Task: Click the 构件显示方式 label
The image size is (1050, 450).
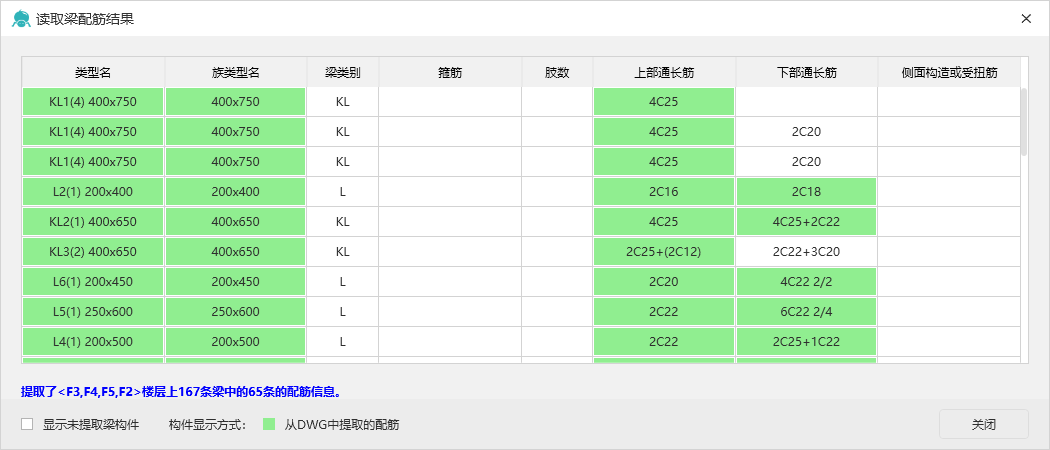Action: pos(208,425)
